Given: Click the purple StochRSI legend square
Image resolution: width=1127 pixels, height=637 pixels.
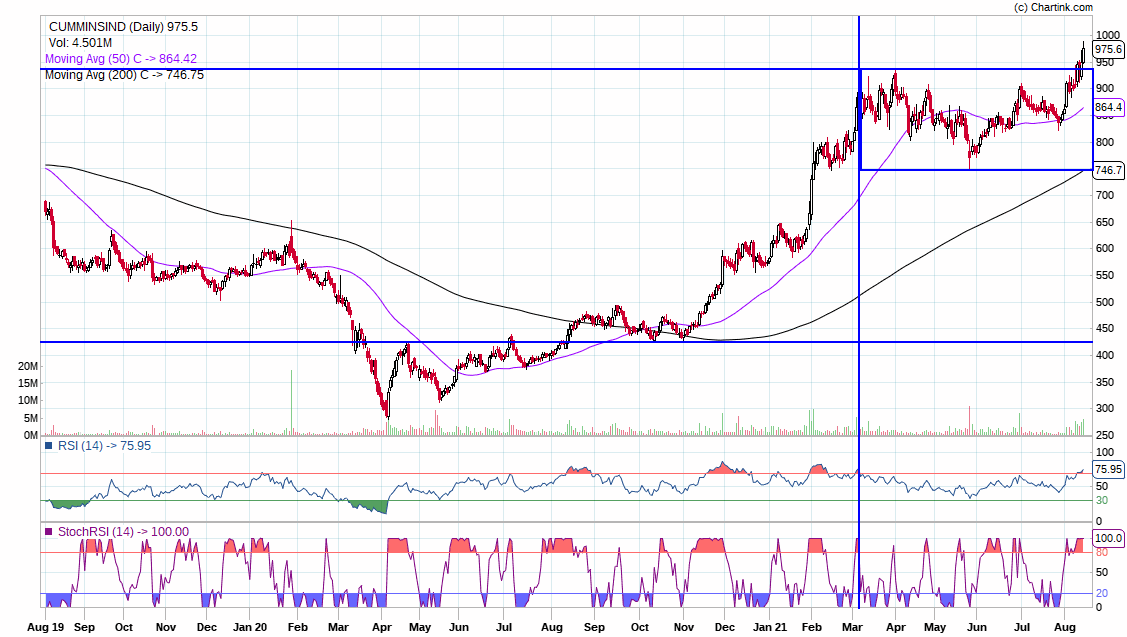Looking at the screenshot, I should (49, 532).
